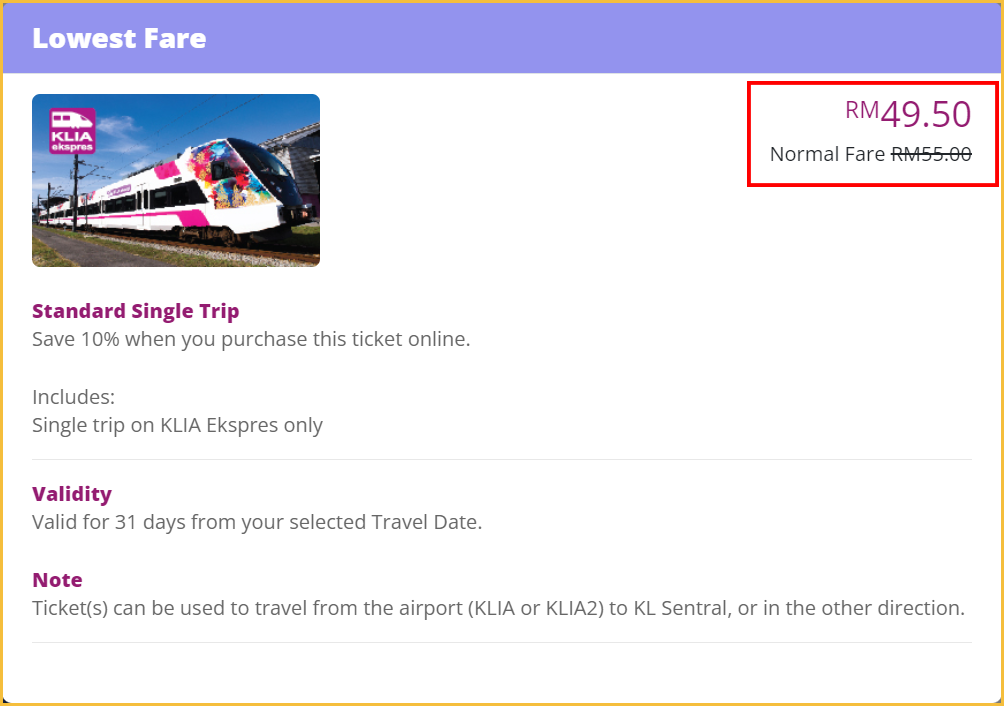Click the RM currency symbol beside 49.50
This screenshot has width=1004, height=706.
861,109
